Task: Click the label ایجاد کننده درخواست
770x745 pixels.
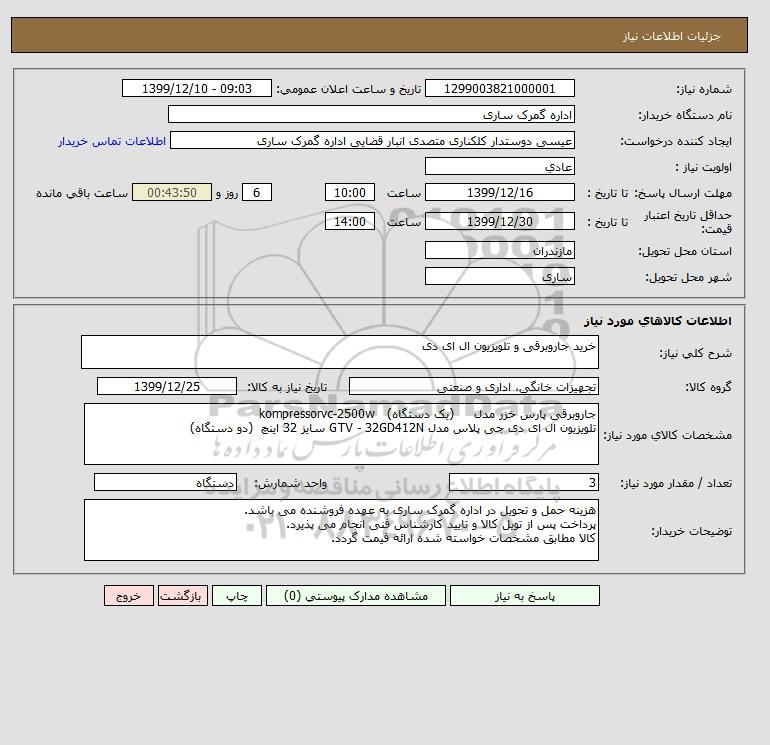Action: click(676, 141)
